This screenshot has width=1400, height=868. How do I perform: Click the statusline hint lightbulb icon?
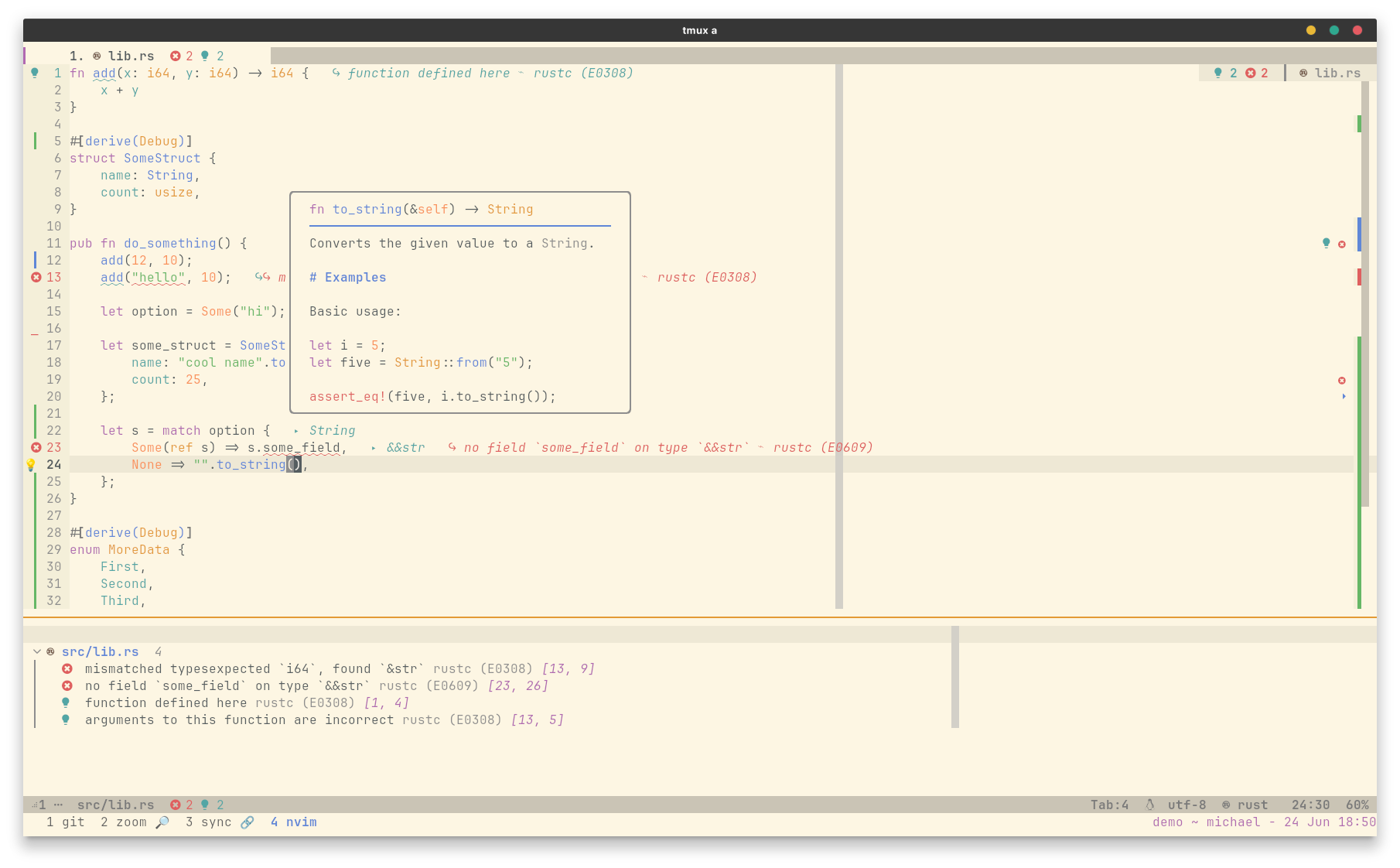pyautogui.click(x=205, y=805)
